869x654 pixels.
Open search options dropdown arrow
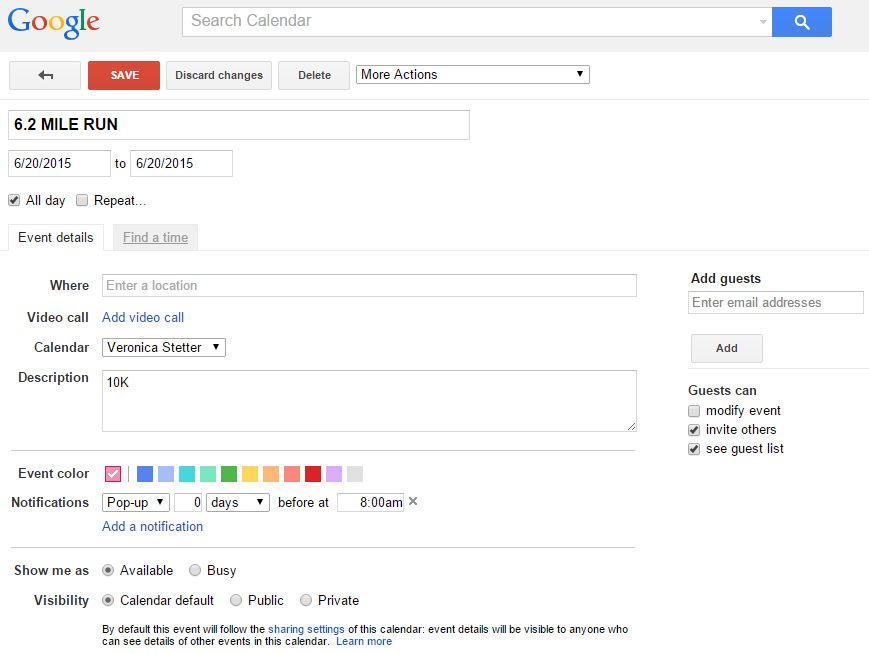click(x=763, y=21)
